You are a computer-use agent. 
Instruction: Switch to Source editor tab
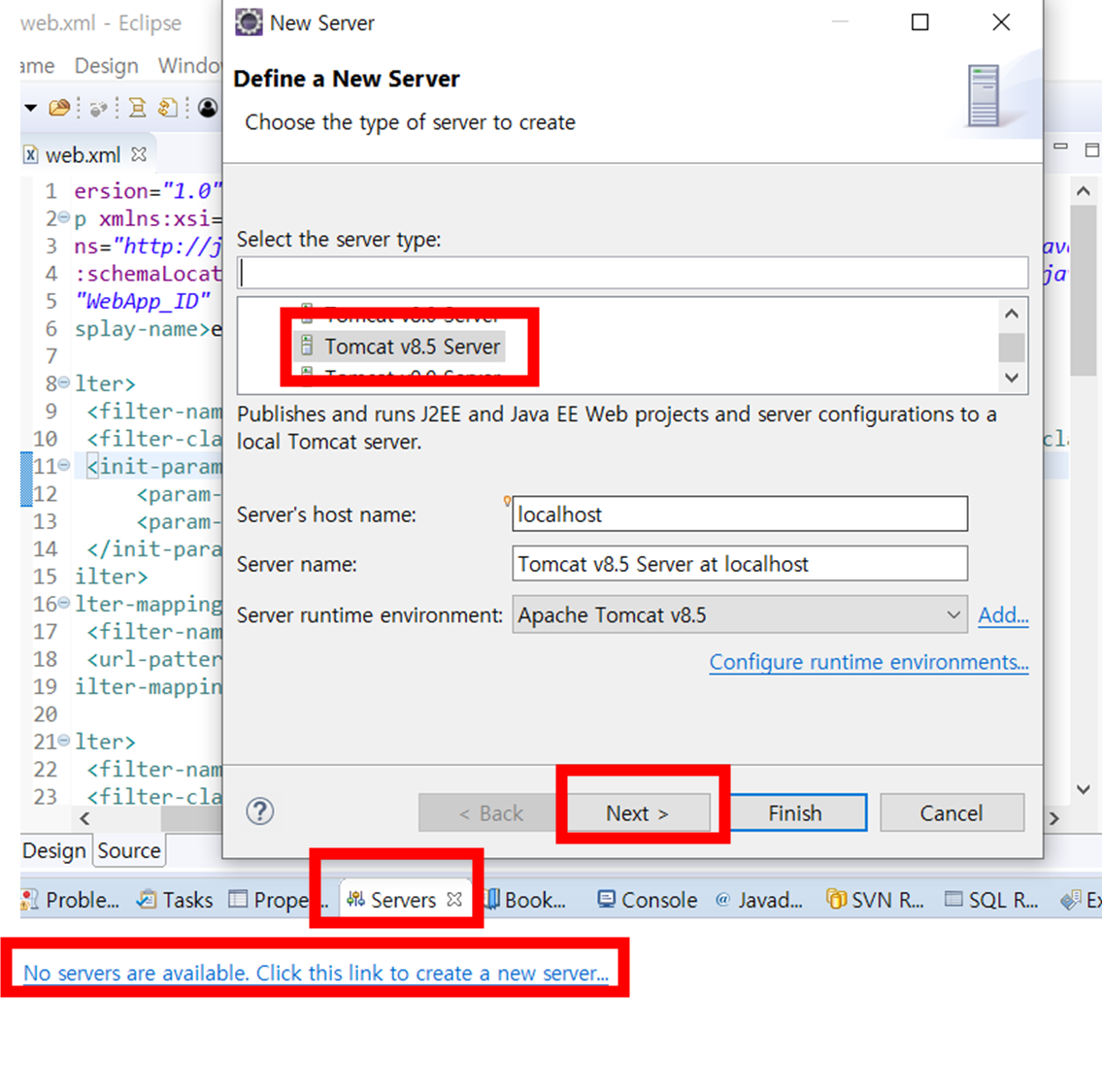pyautogui.click(x=129, y=851)
